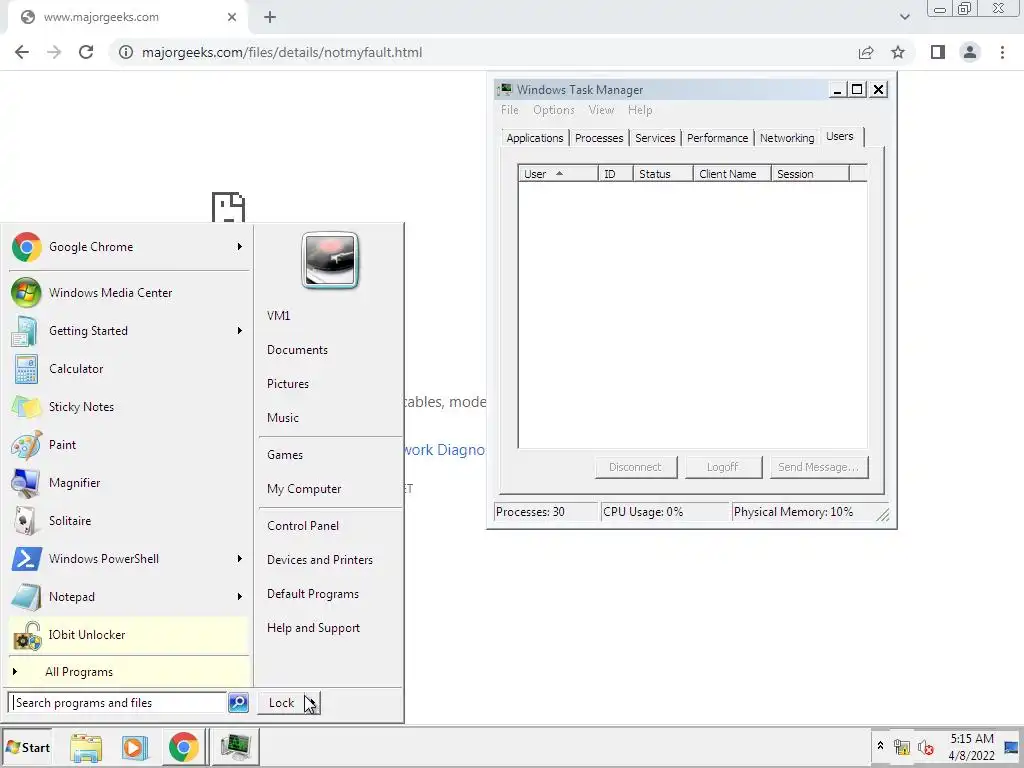1024x768 pixels.
Task: Reload the majorgeeks page
Action: click(x=86, y=52)
